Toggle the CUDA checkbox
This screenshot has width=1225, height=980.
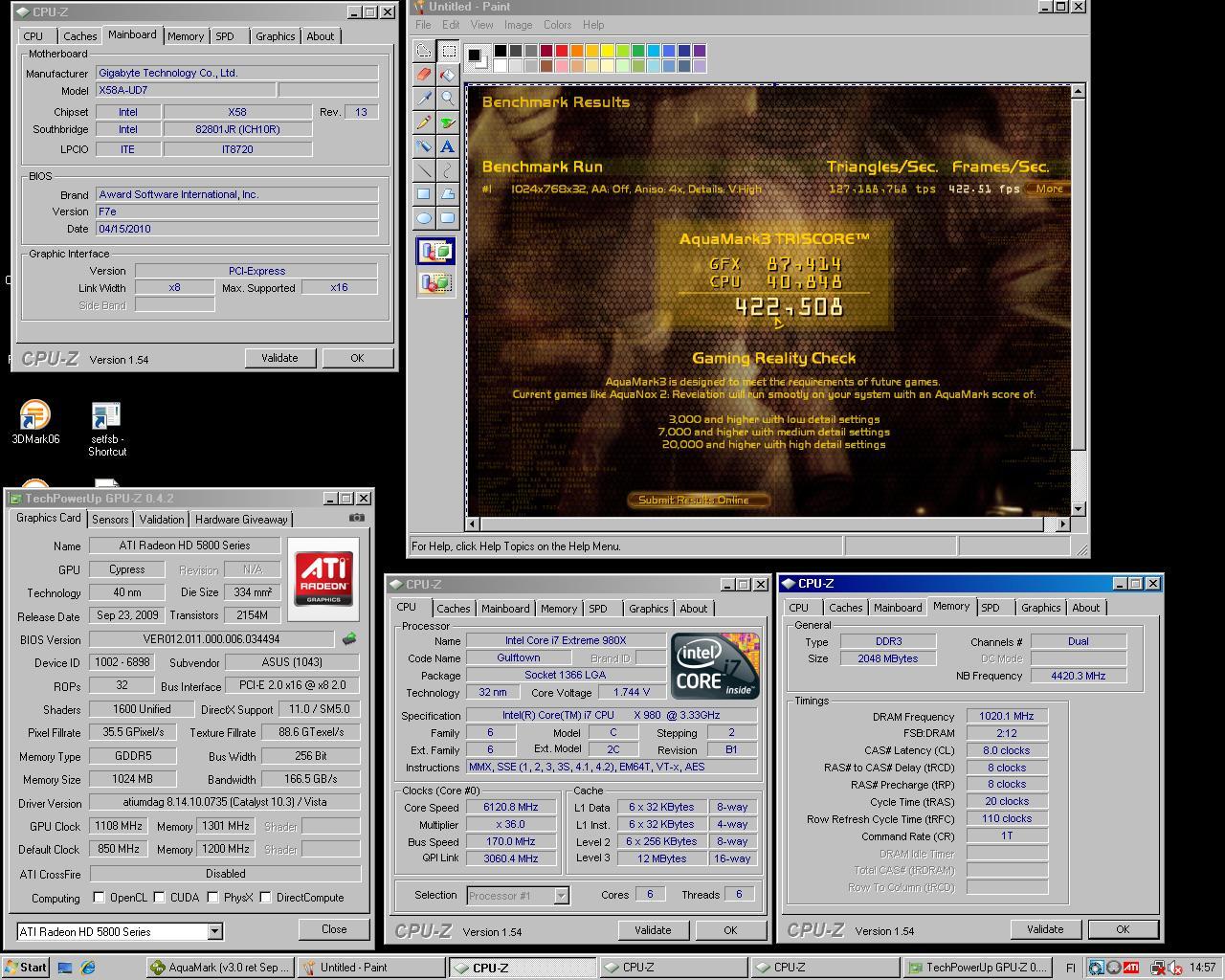(x=159, y=898)
